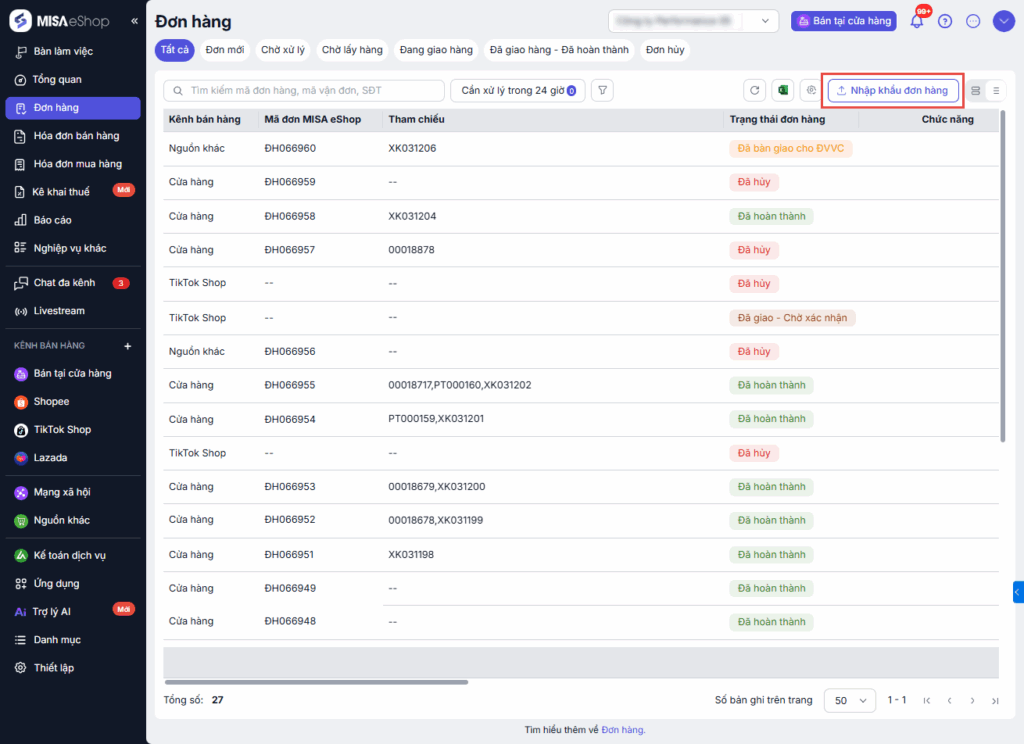This screenshot has height=744, width=1024.
Task: Open Livestream in sidebar
Action: pos(59,311)
